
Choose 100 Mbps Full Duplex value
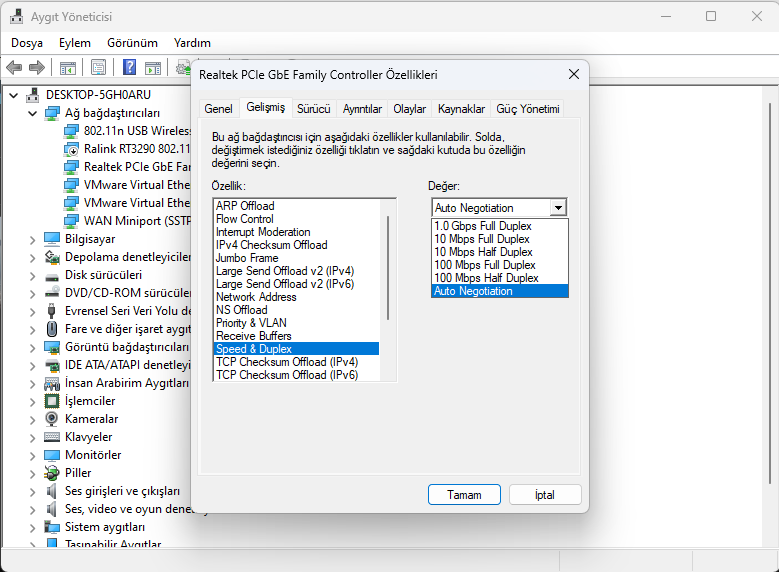[500, 265]
